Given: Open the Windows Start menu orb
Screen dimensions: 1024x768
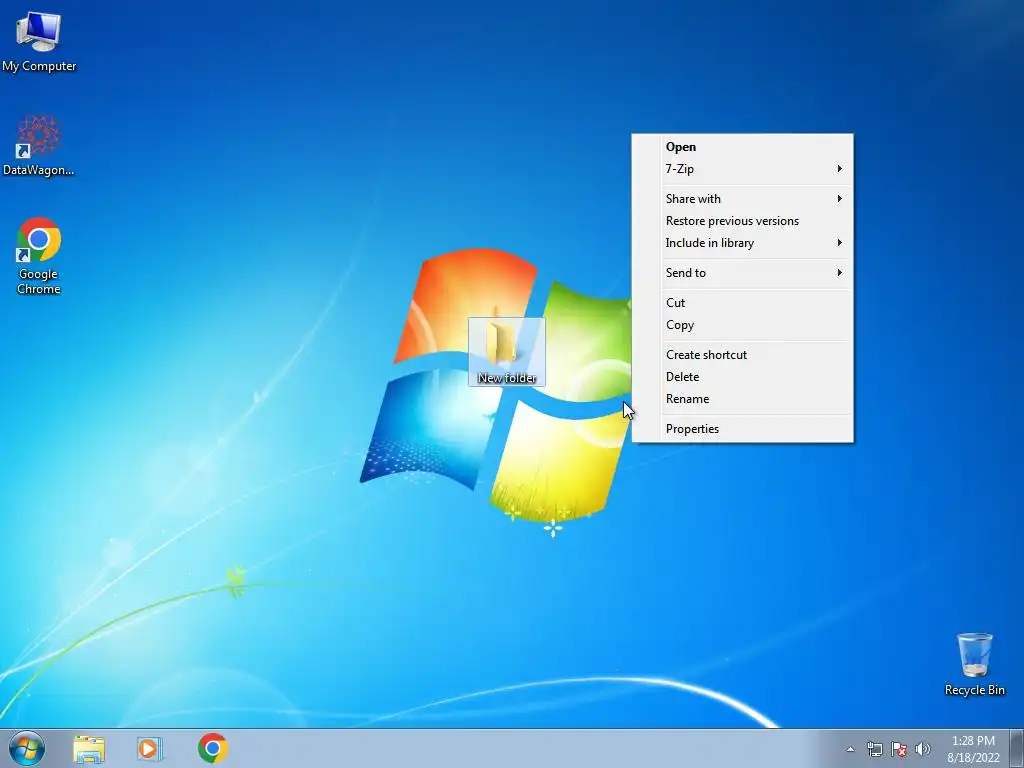Looking at the screenshot, I should click(x=27, y=748).
